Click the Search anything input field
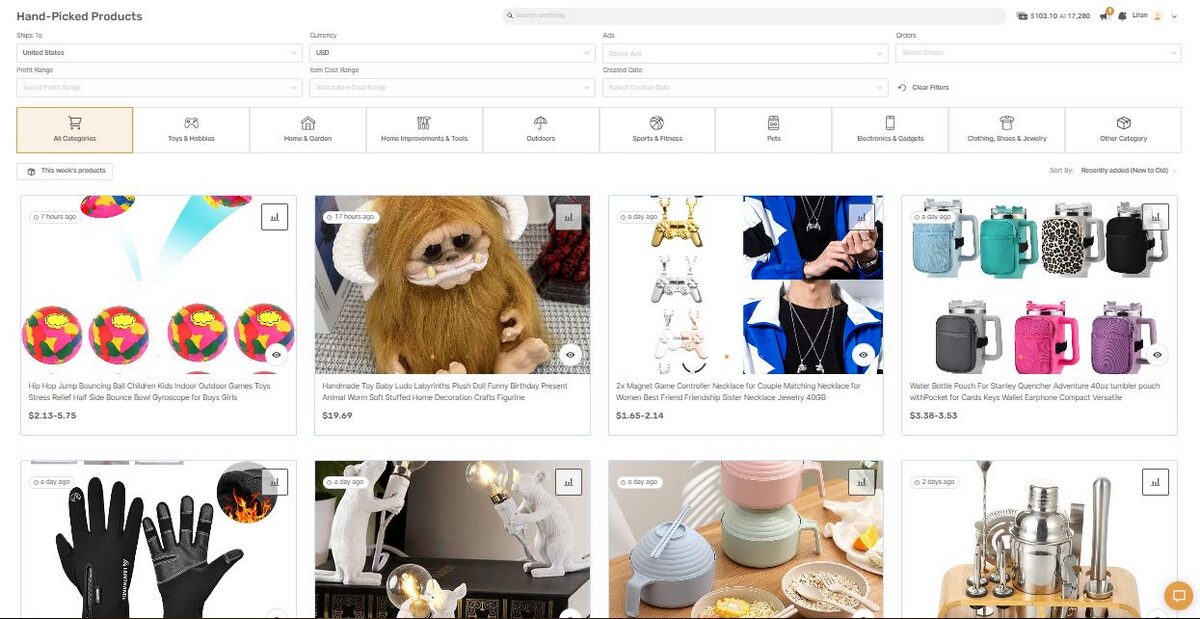This screenshot has width=1200, height=619. pos(754,16)
